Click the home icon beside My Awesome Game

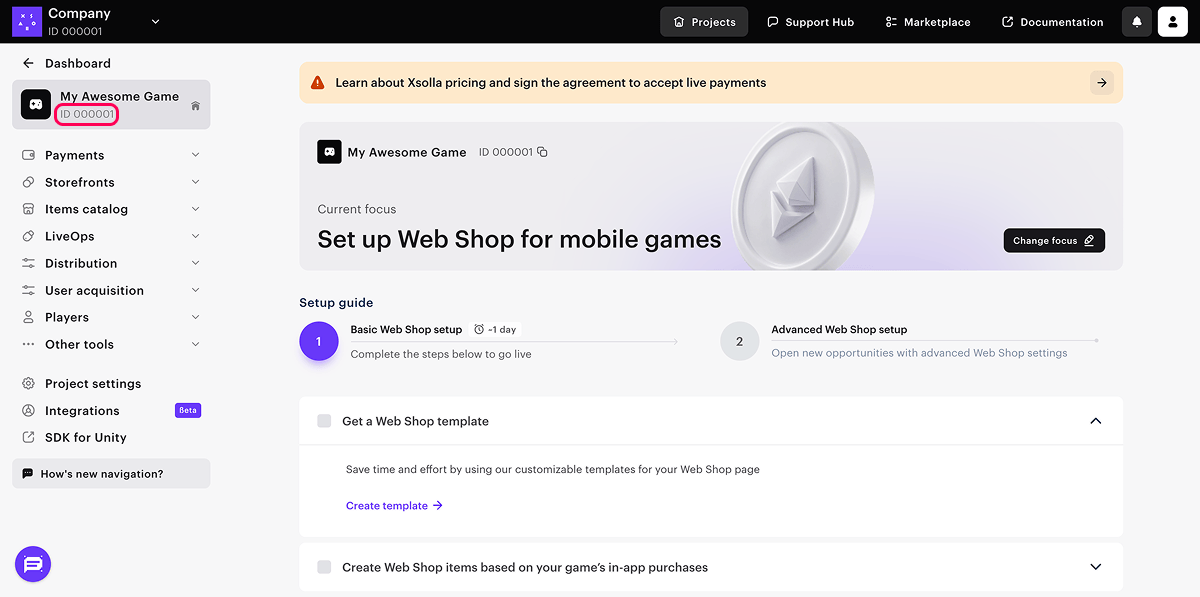(x=195, y=105)
